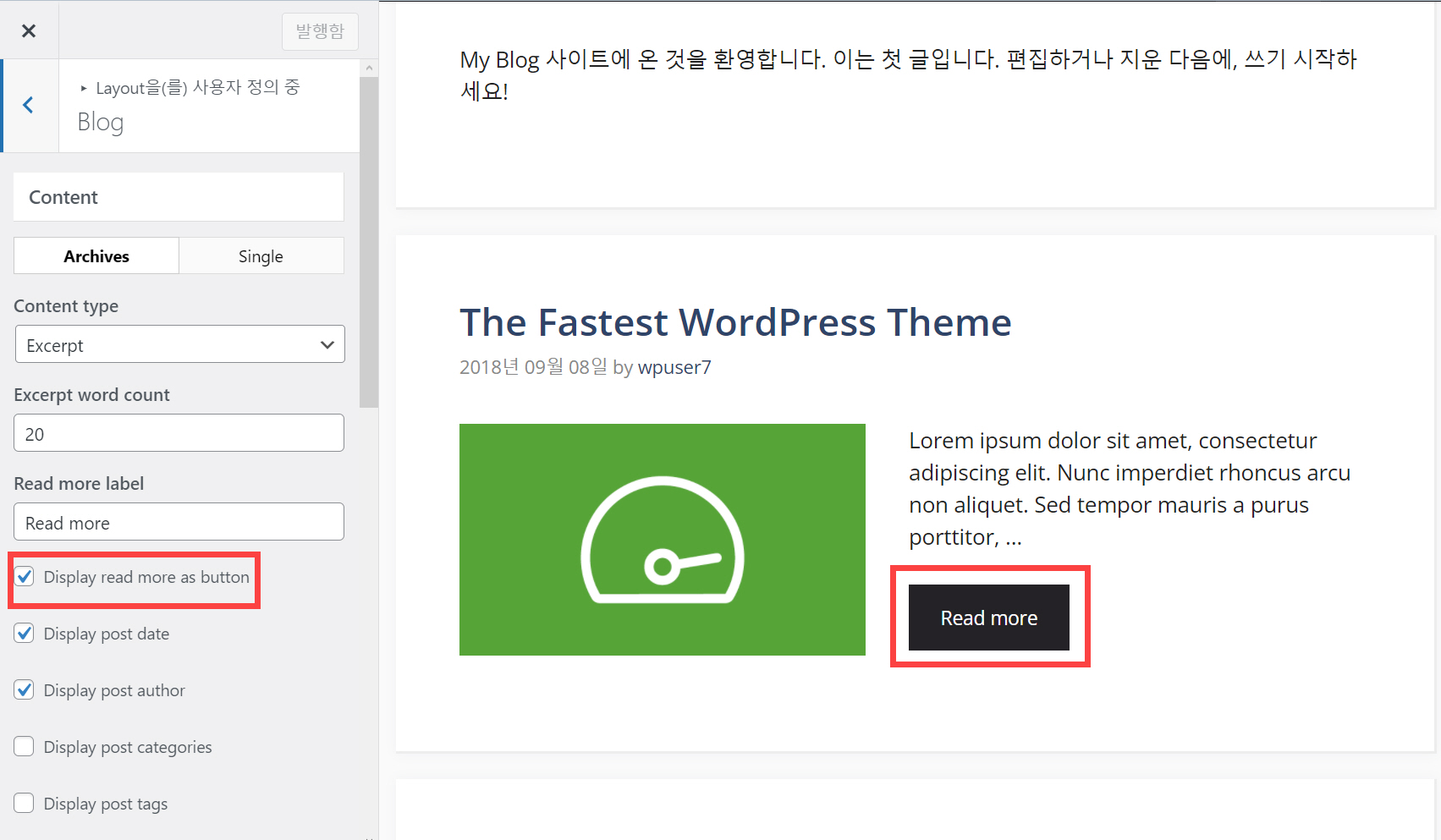Switch to the Single tab
Viewport: 1441px width, 840px height.
[x=261, y=255]
